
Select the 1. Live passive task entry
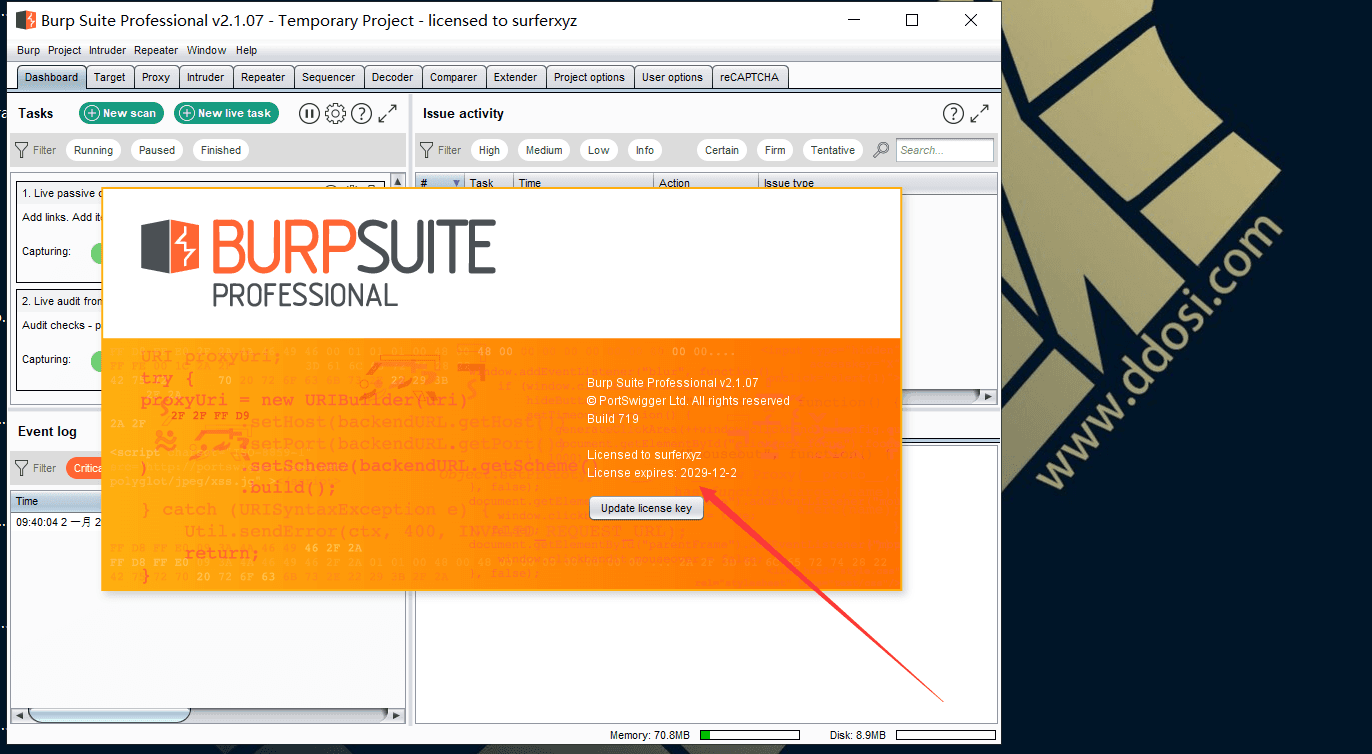[x=60, y=234]
